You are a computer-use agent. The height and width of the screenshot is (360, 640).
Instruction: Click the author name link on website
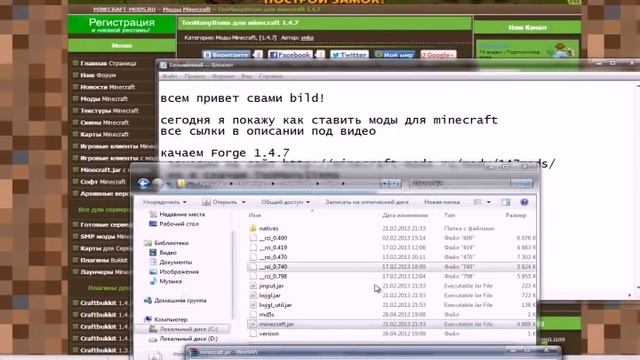307,38
